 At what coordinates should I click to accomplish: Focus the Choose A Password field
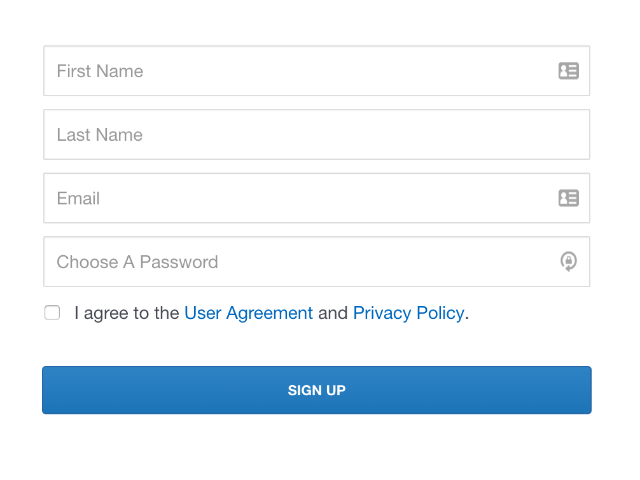click(x=317, y=262)
